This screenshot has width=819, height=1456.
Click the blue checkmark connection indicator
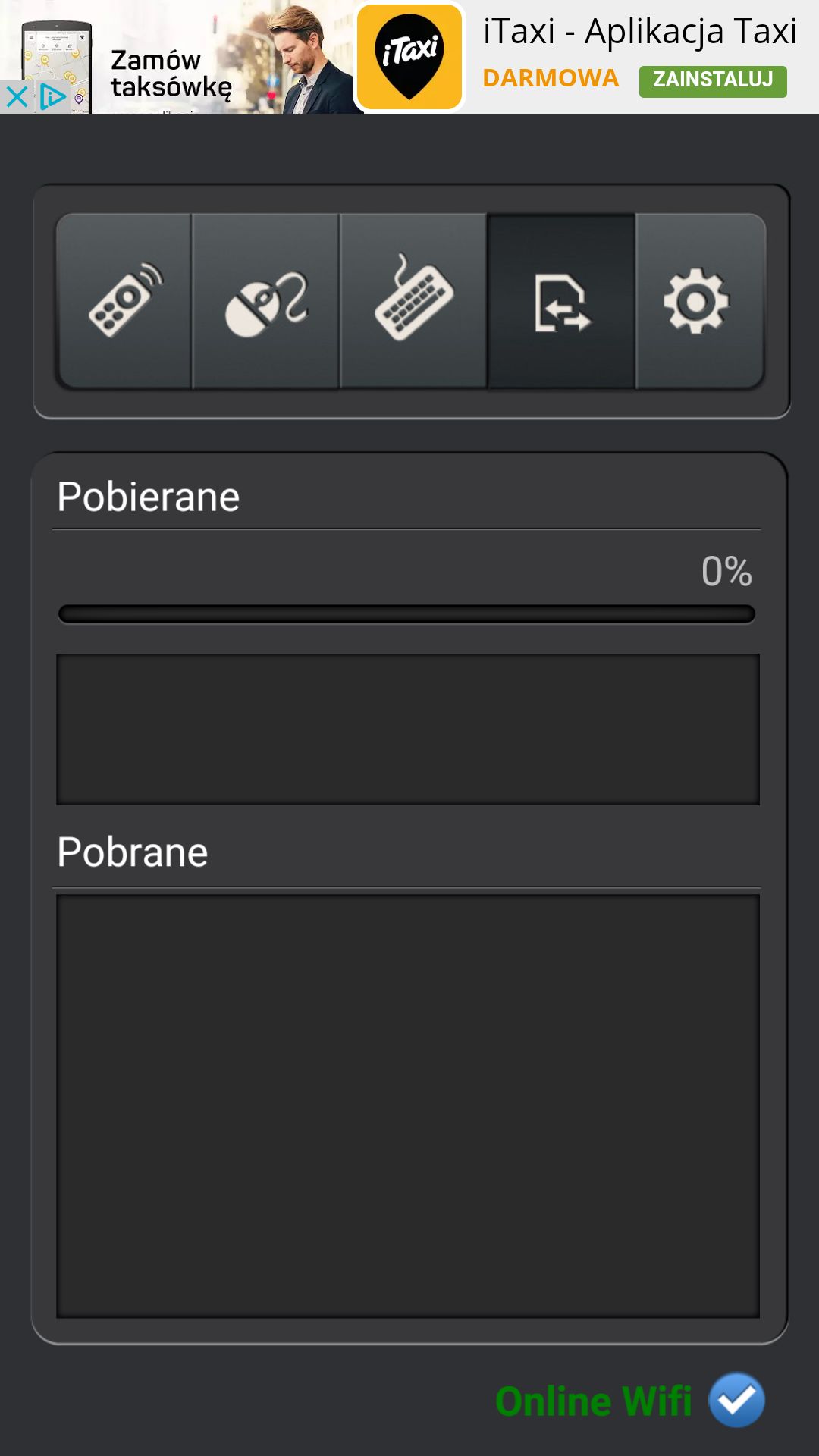(736, 1400)
